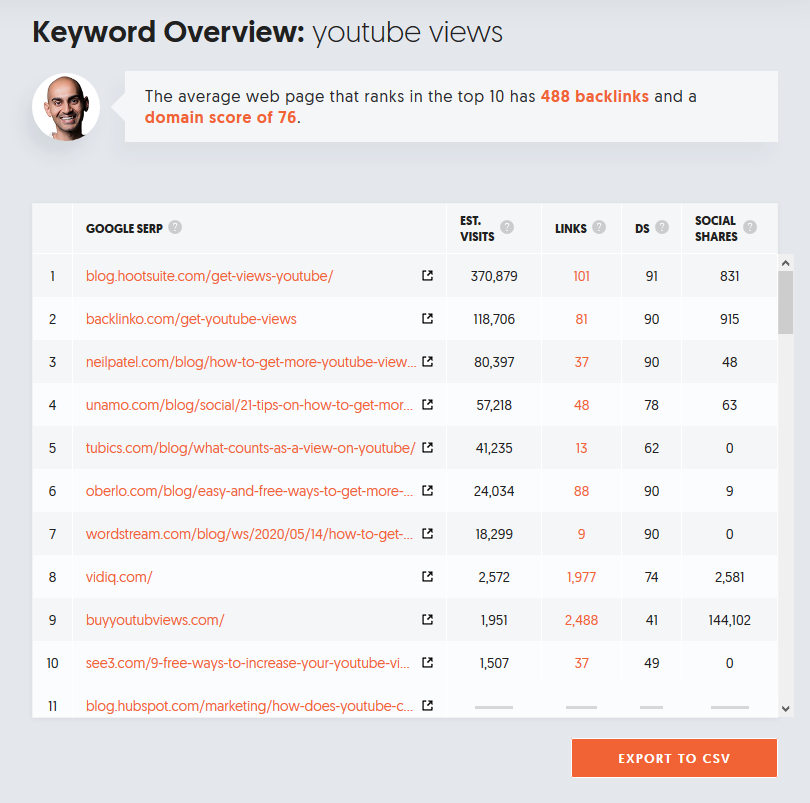810x803 pixels.
Task: Click the table's vertical scrollbar thumb
Action: click(786, 303)
